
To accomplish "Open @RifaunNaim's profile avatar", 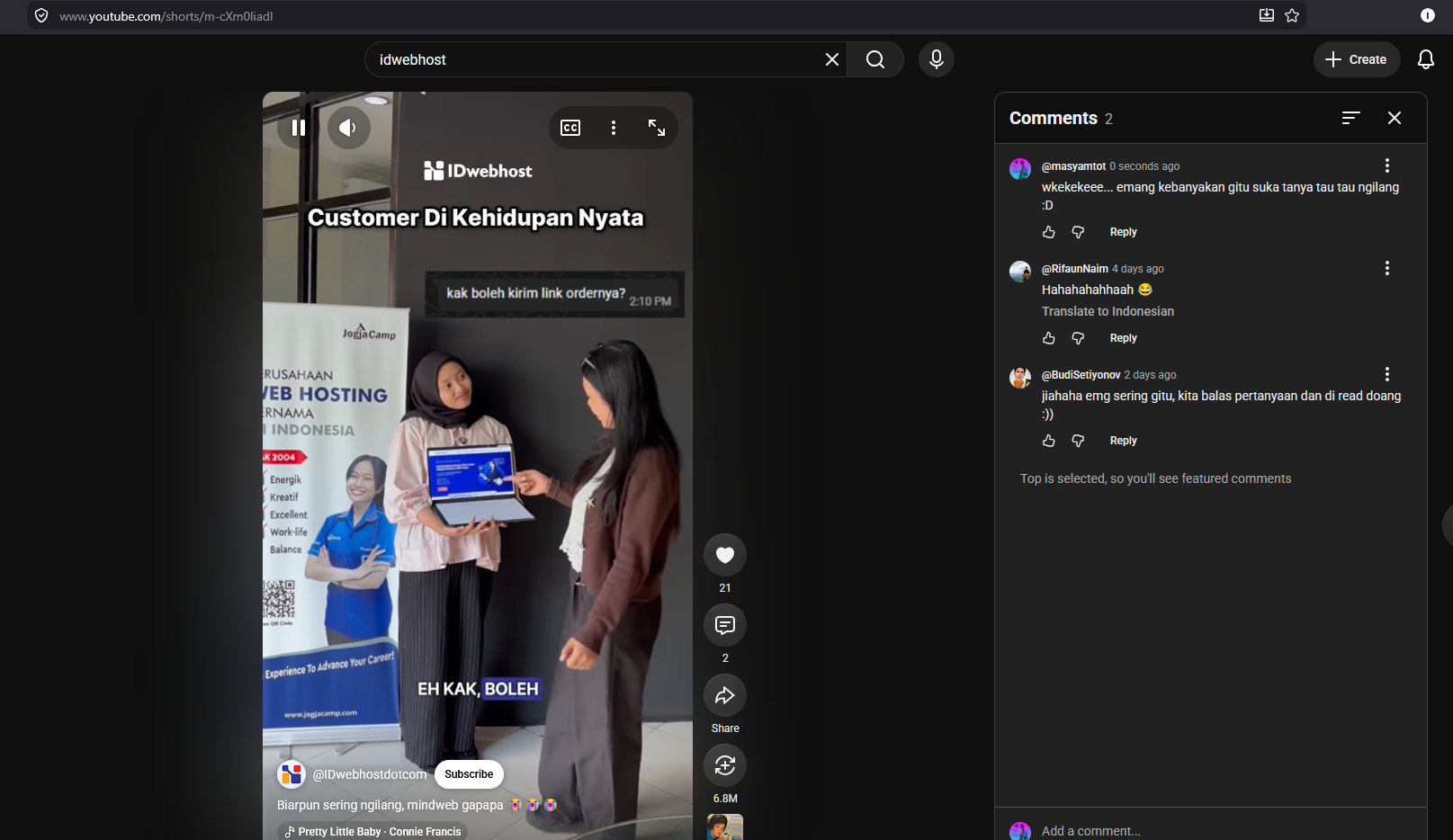I will click(1020, 272).
